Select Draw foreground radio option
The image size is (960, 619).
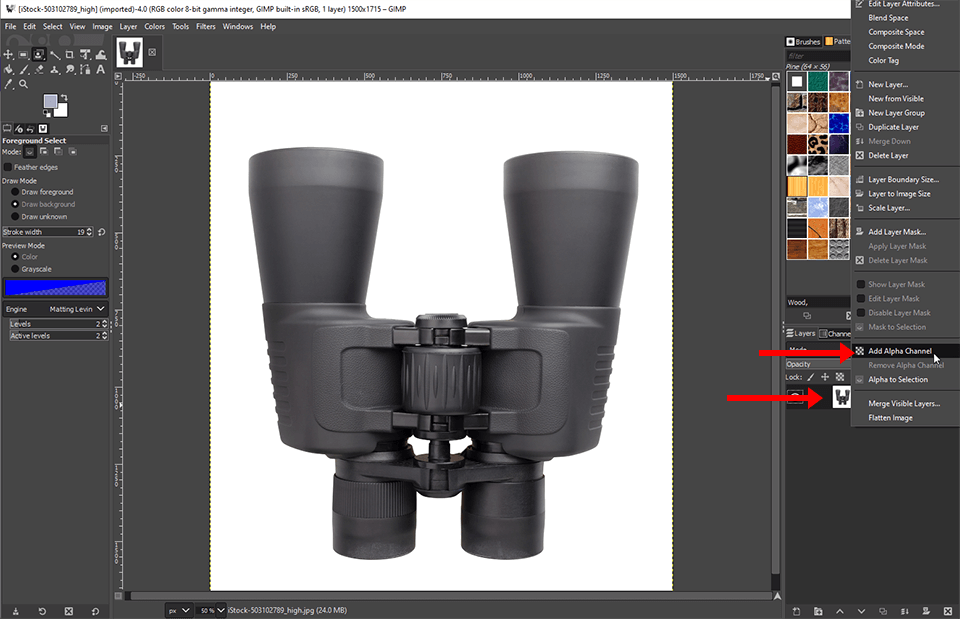(15, 192)
